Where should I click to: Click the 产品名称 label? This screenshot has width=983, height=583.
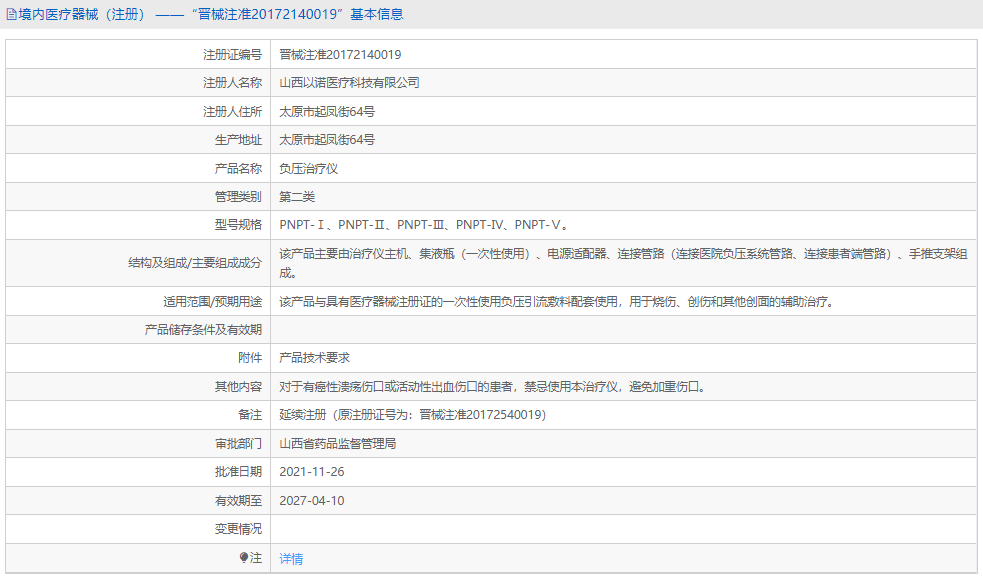[238, 169]
